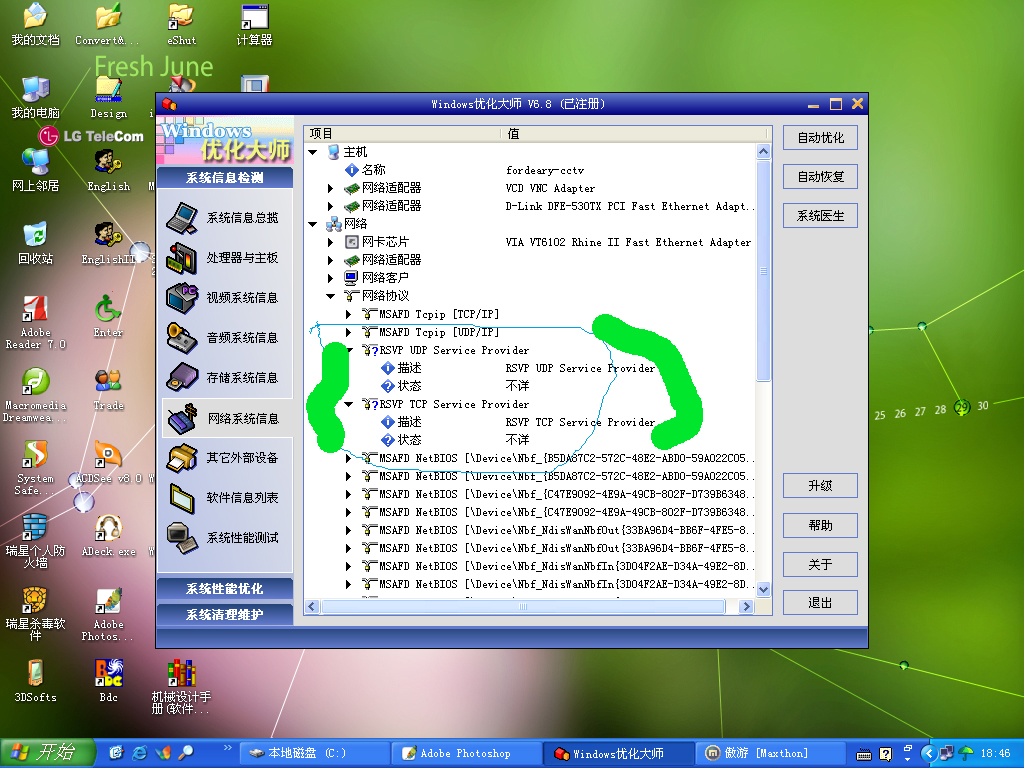This screenshot has width=1024, height=768.
Task: Click the 自动恢复 button
Action: 820,176
